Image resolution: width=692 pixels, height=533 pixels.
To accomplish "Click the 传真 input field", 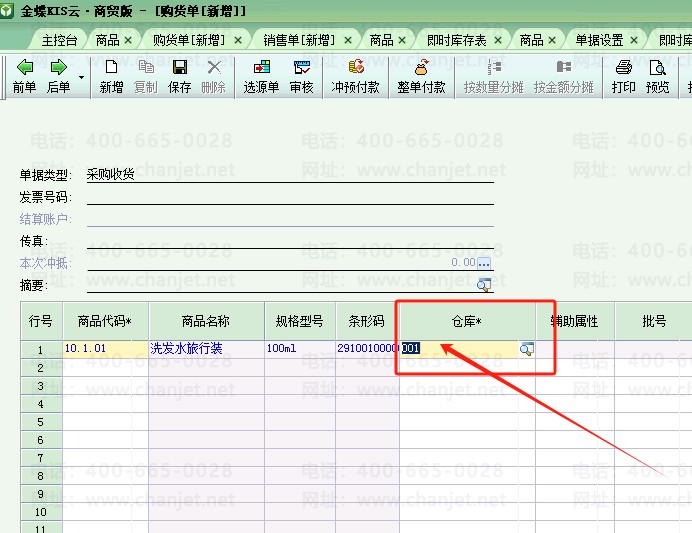I will click(290, 241).
